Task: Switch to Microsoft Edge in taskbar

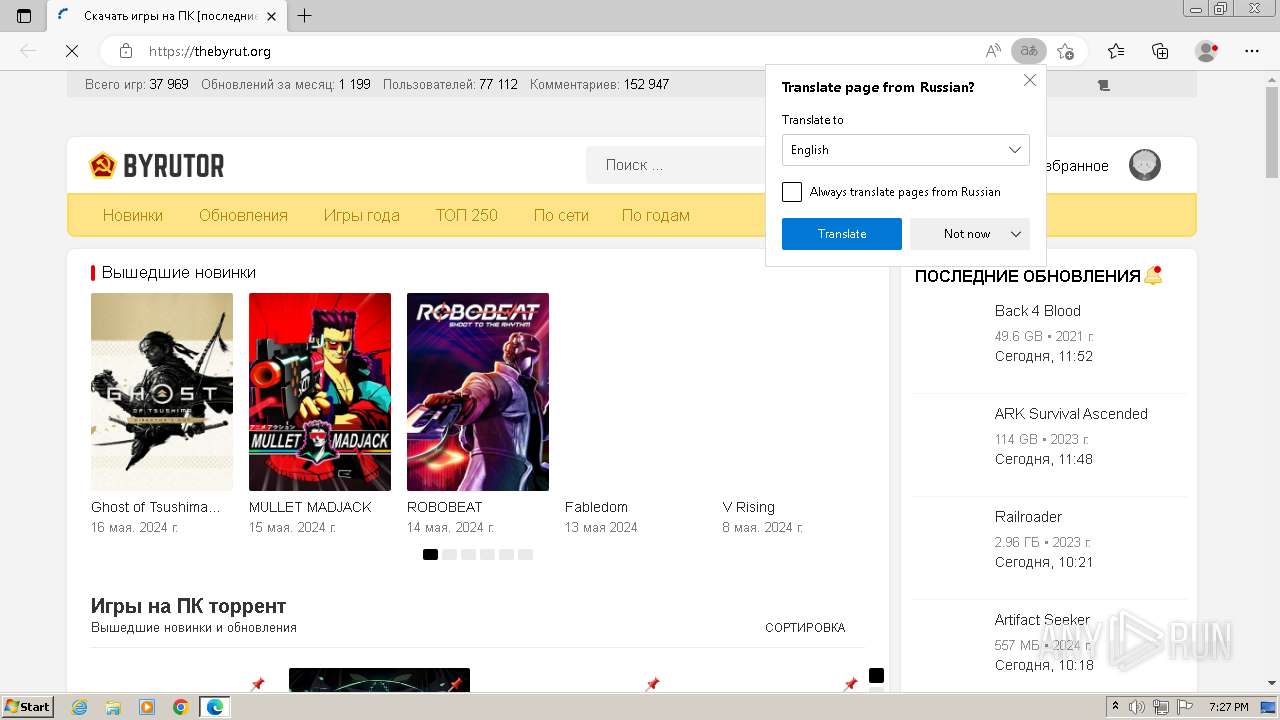Action: (215, 707)
